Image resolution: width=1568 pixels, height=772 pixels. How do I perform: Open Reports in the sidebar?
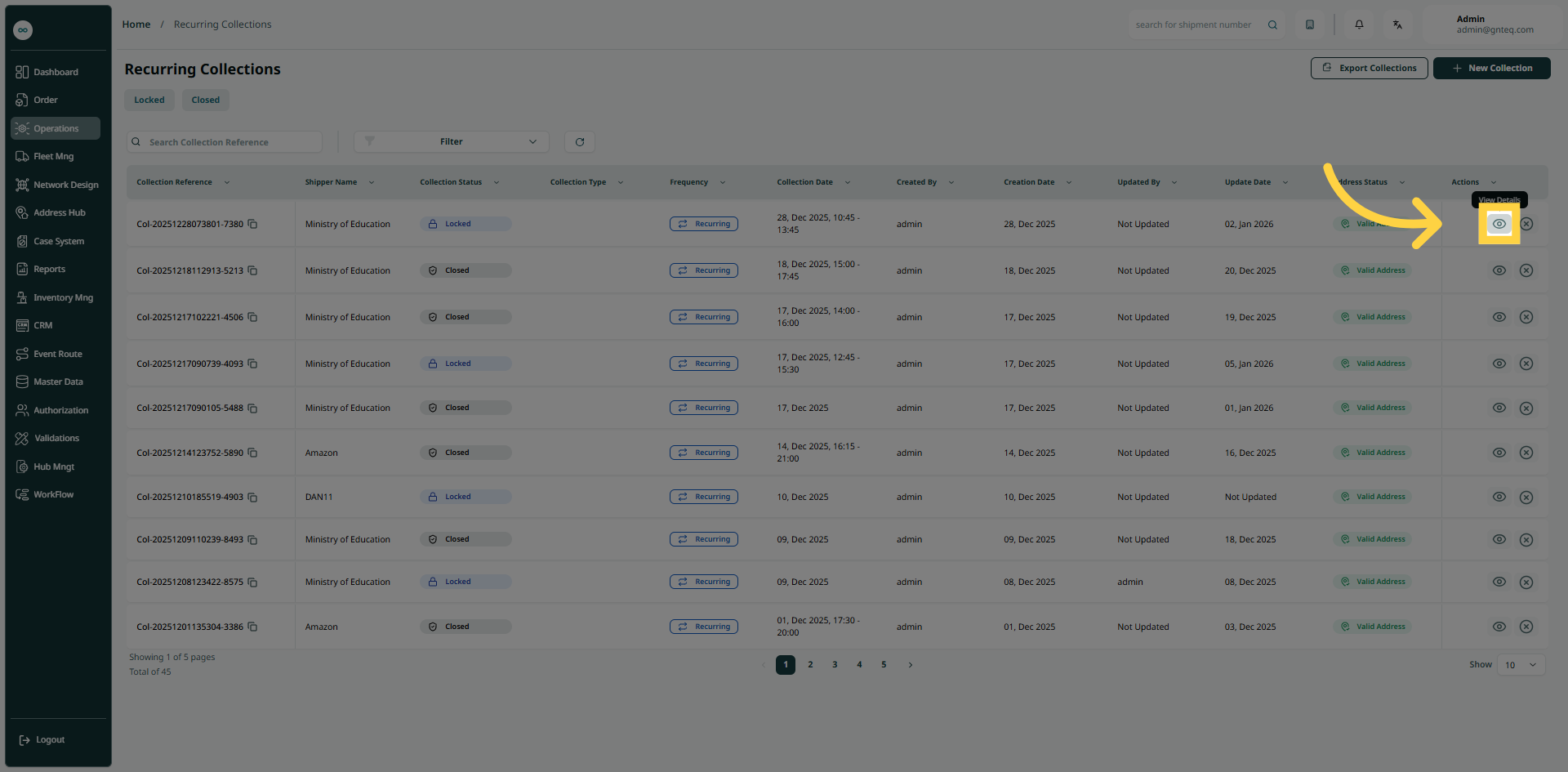[x=56, y=269]
